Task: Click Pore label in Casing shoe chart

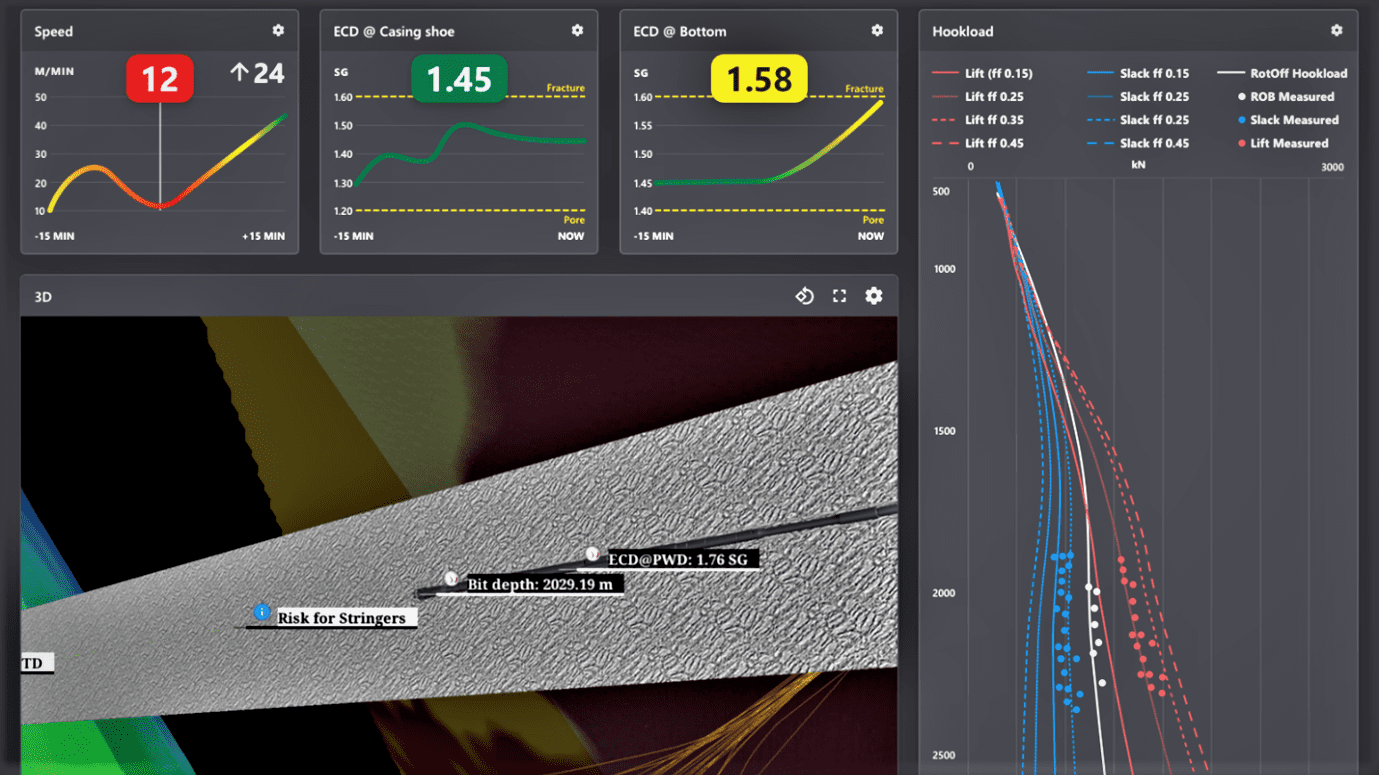Action: coord(575,220)
